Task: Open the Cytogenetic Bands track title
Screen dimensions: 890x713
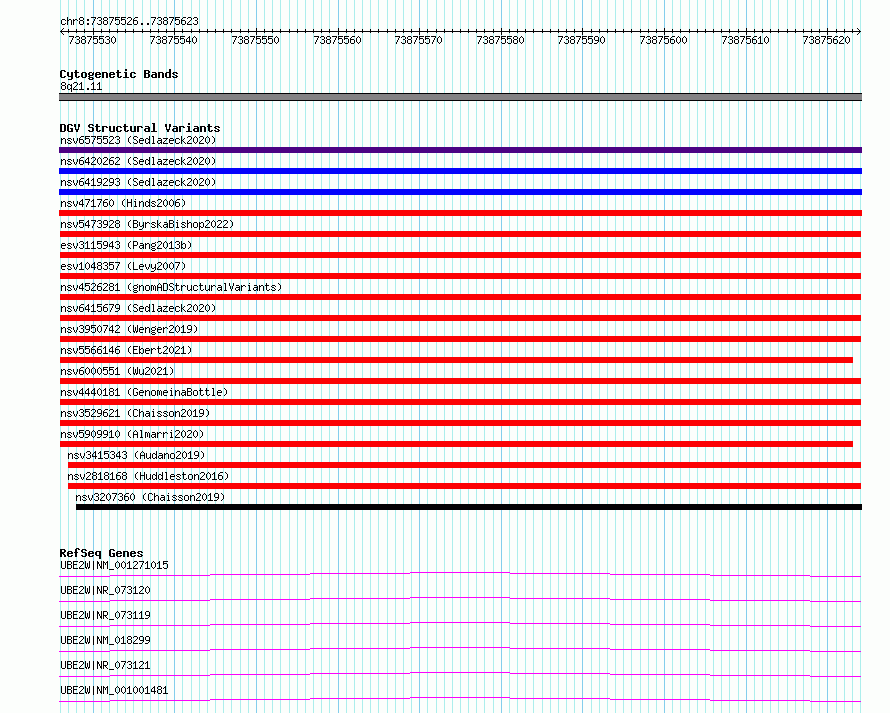Action: click(x=119, y=74)
